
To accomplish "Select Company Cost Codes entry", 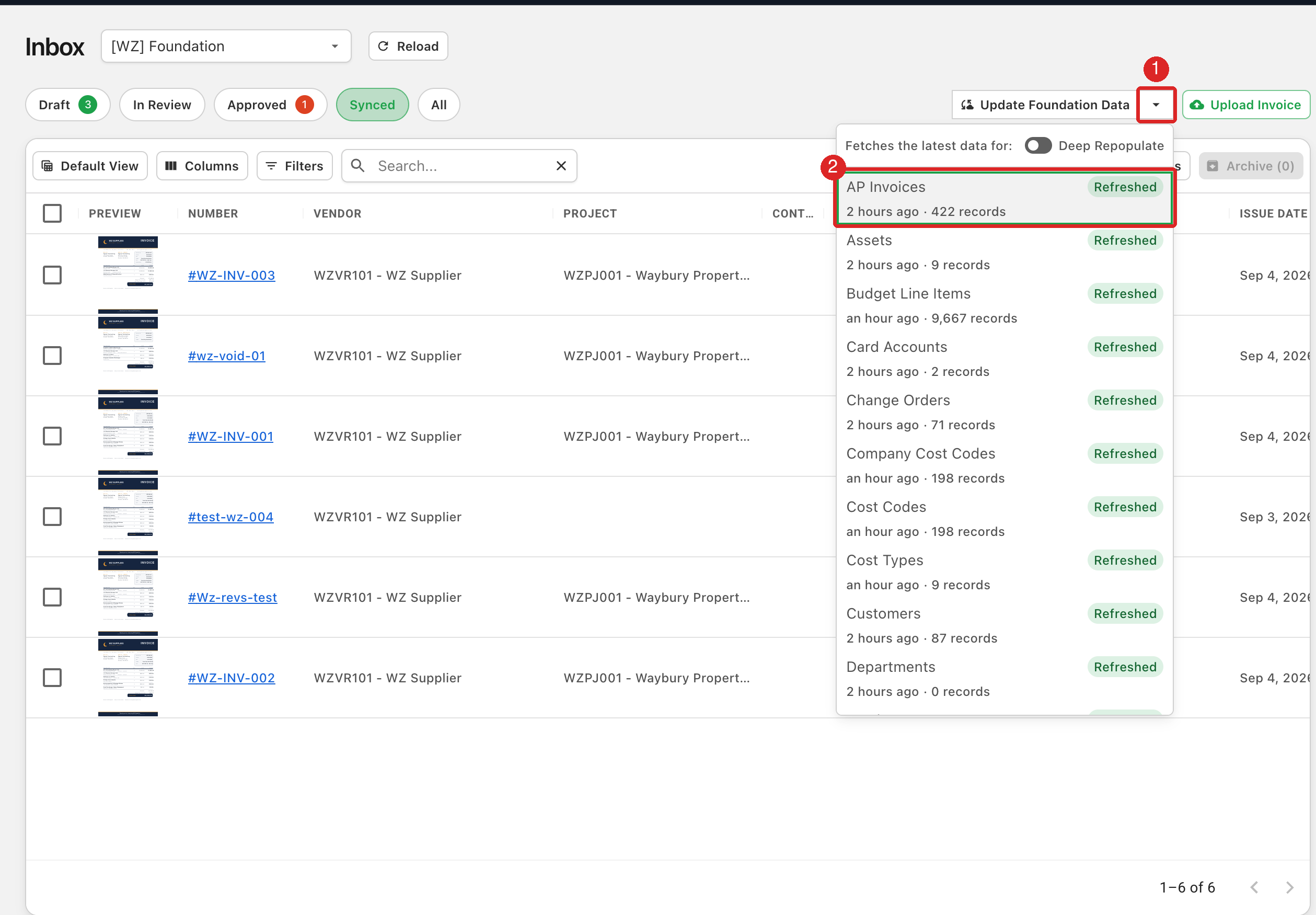I will 1005,465.
